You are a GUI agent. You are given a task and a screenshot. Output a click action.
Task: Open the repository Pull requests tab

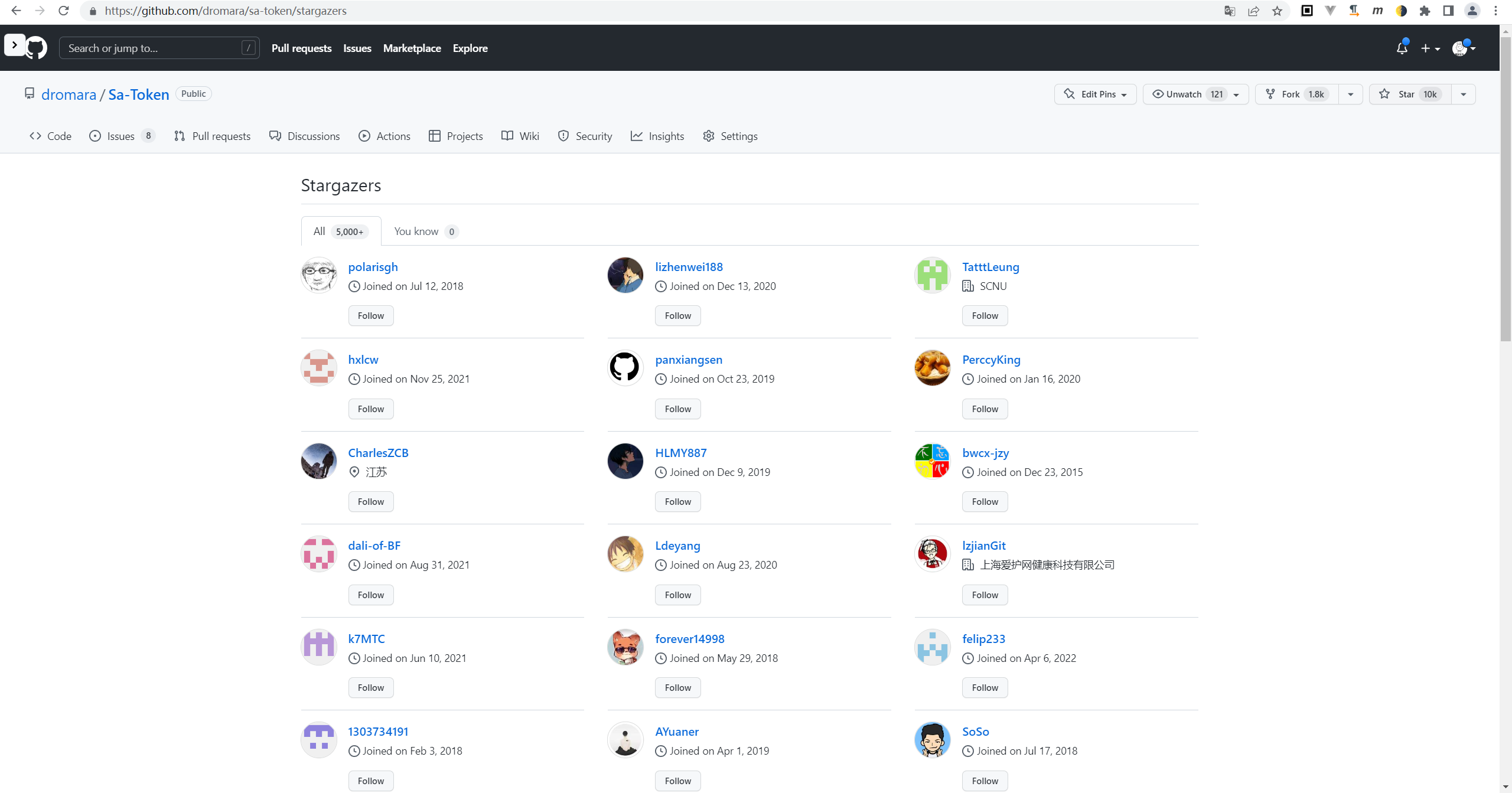[x=213, y=136]
